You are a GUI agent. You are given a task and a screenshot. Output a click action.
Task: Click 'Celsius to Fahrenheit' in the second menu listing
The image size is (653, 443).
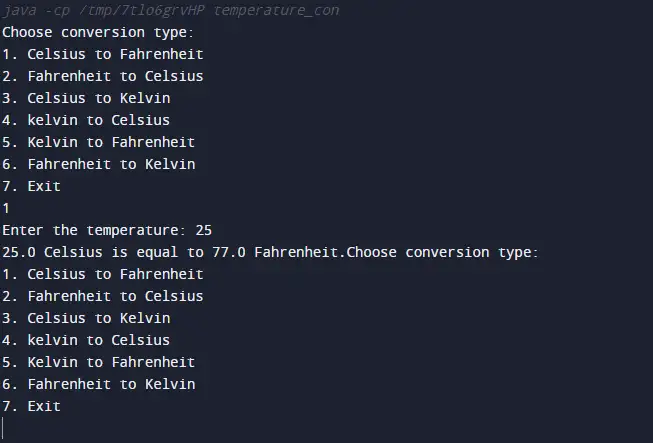[x=115, y=274]
